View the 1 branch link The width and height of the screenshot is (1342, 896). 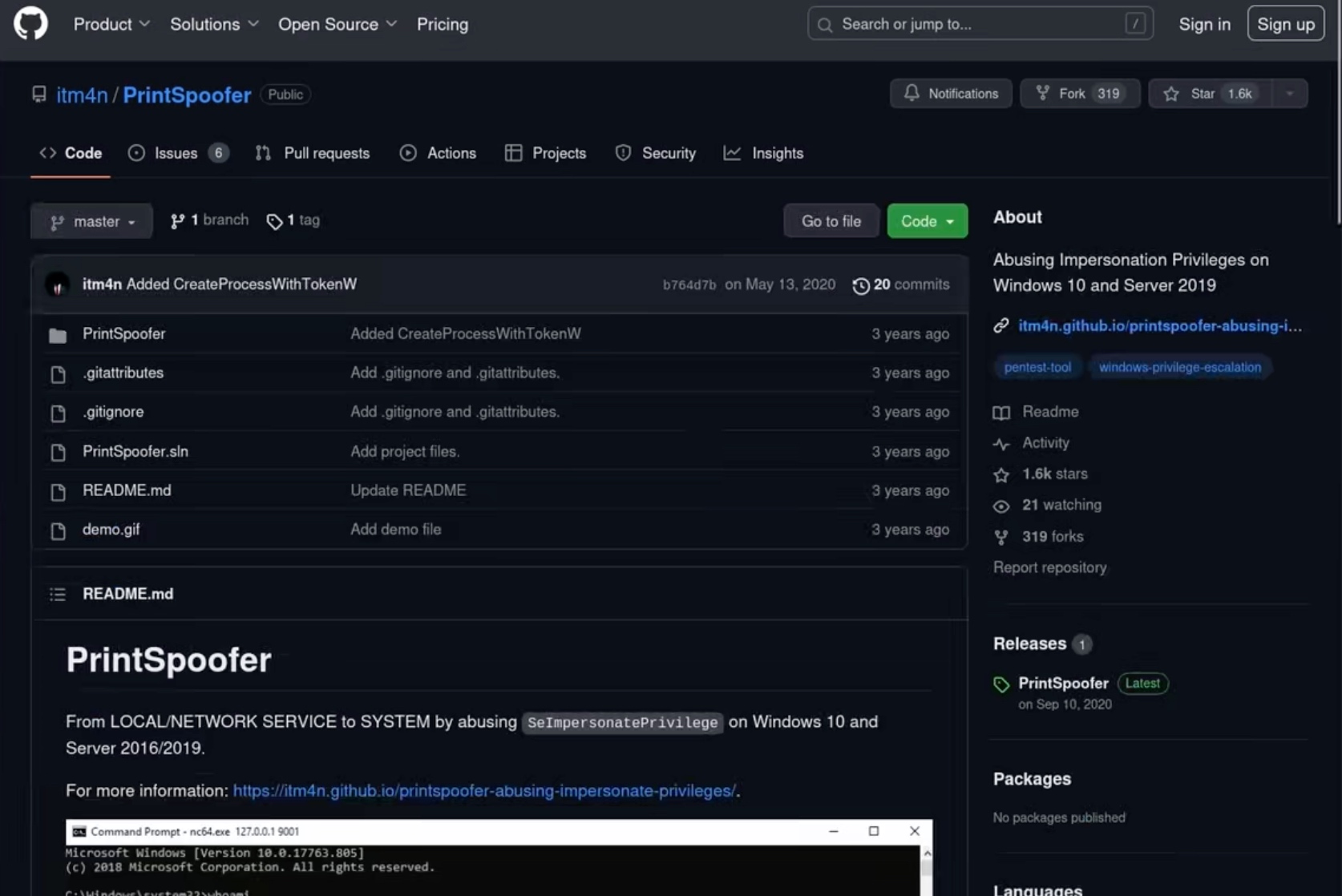[x=209, y=220]
